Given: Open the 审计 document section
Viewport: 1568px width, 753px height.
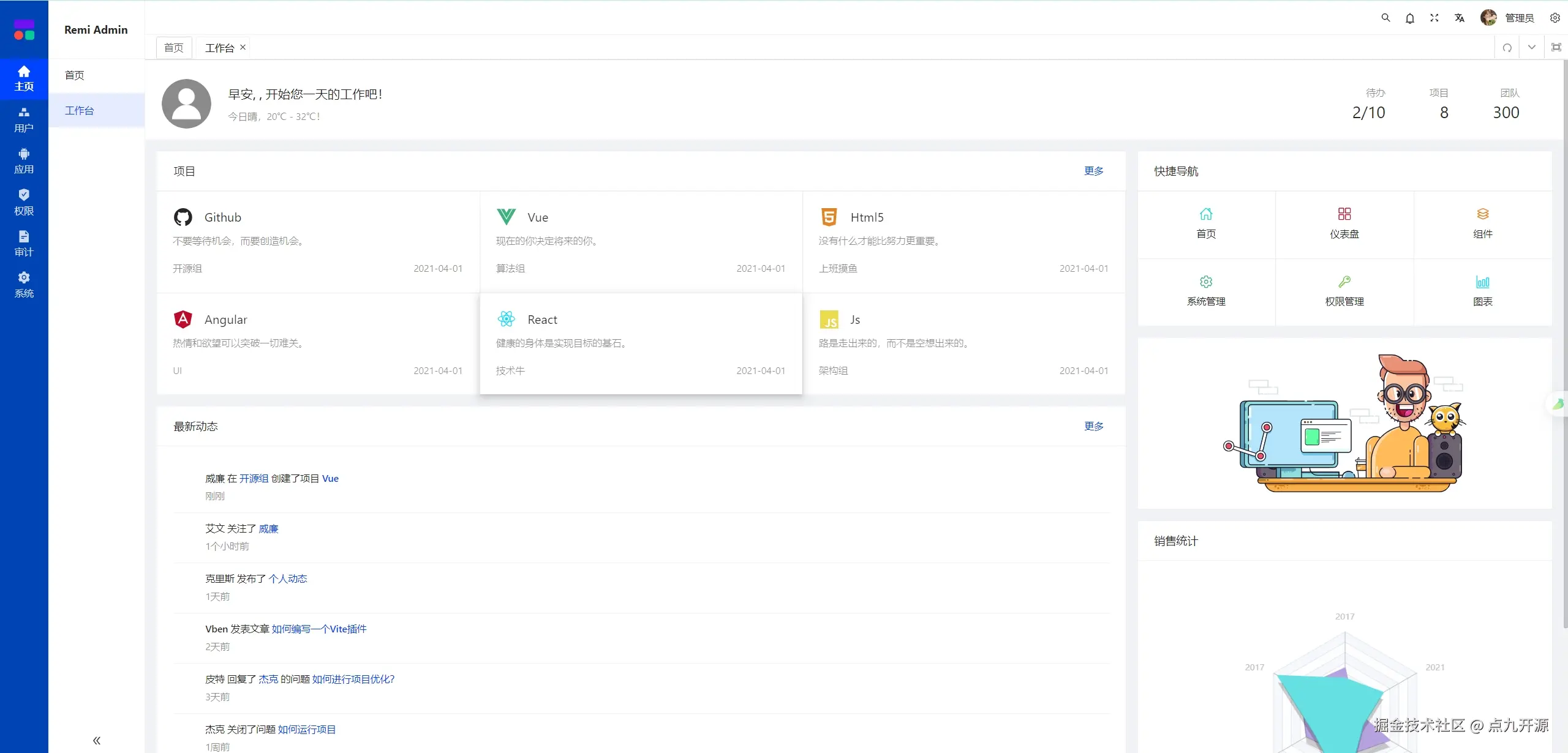Looking at the screenshot, I should tap(24, 244).
